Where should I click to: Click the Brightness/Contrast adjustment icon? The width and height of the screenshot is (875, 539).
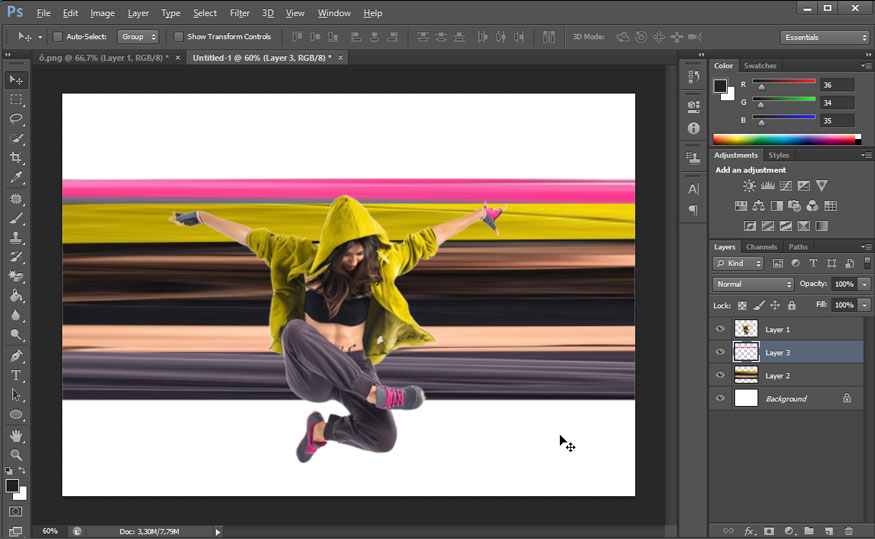coord(749,186)
